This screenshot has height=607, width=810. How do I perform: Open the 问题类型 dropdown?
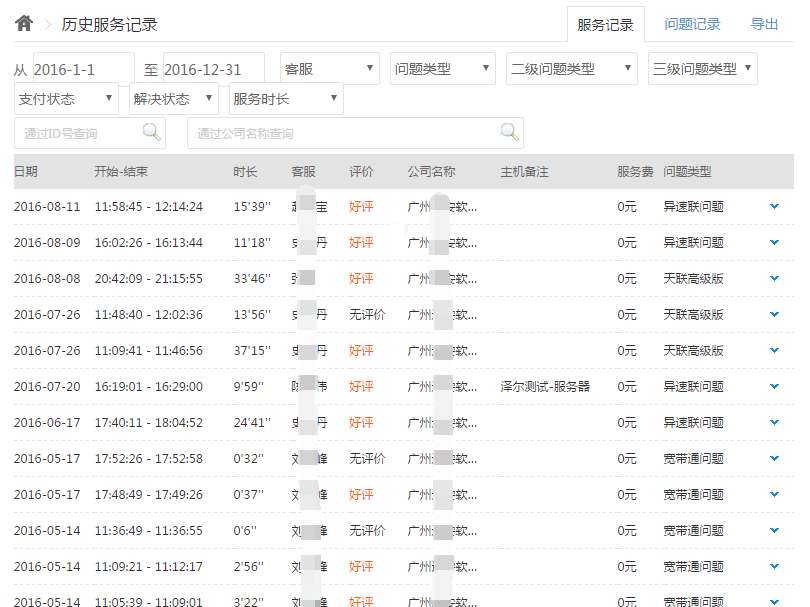[442, 69]
